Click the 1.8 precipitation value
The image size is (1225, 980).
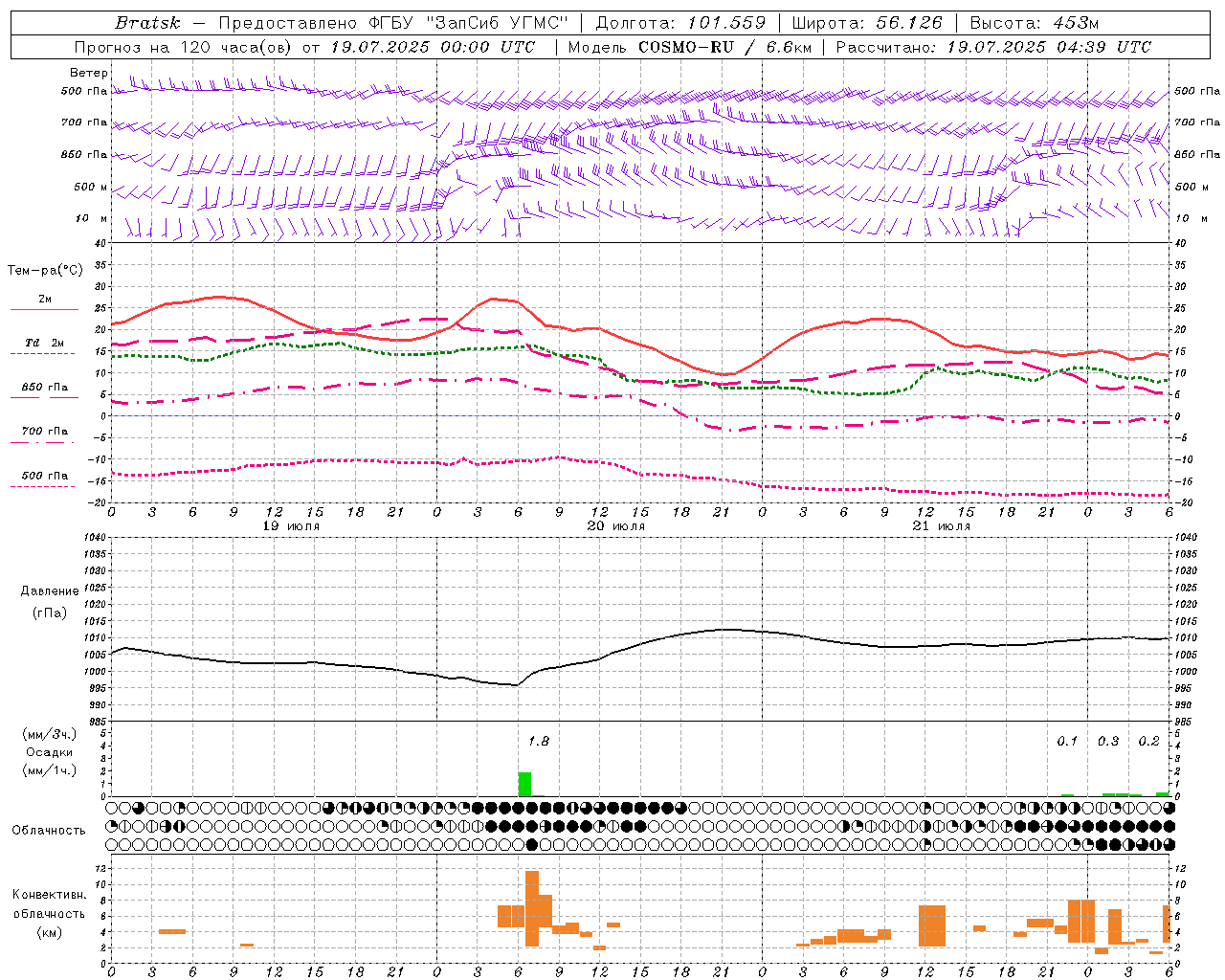point(539,741)
